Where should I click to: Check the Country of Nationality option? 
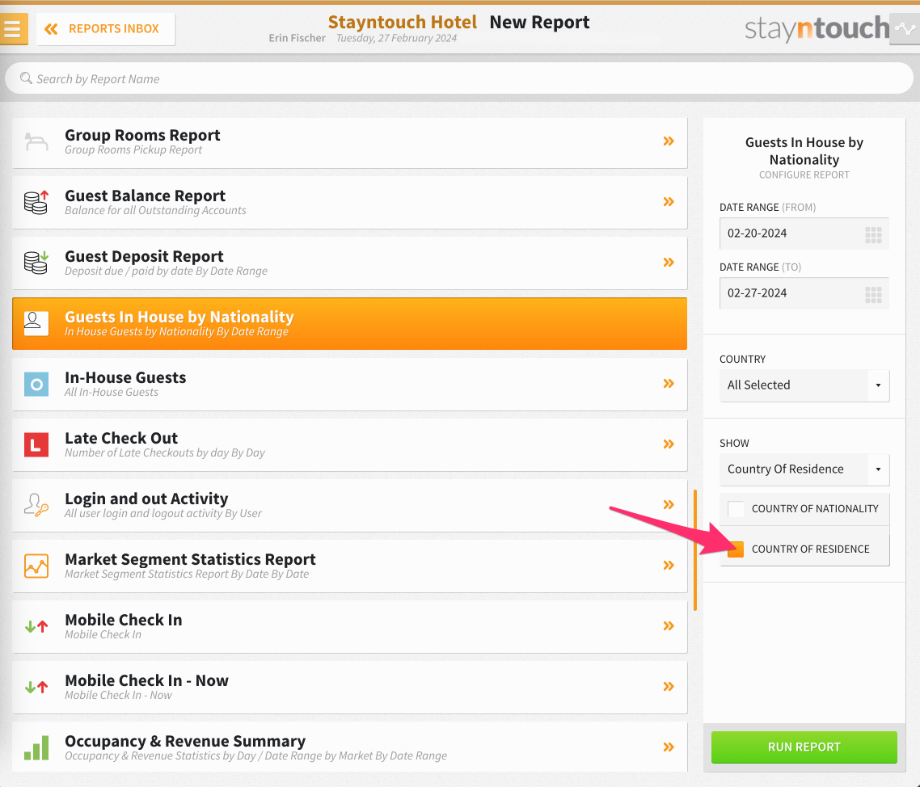[x=736, y=509]
